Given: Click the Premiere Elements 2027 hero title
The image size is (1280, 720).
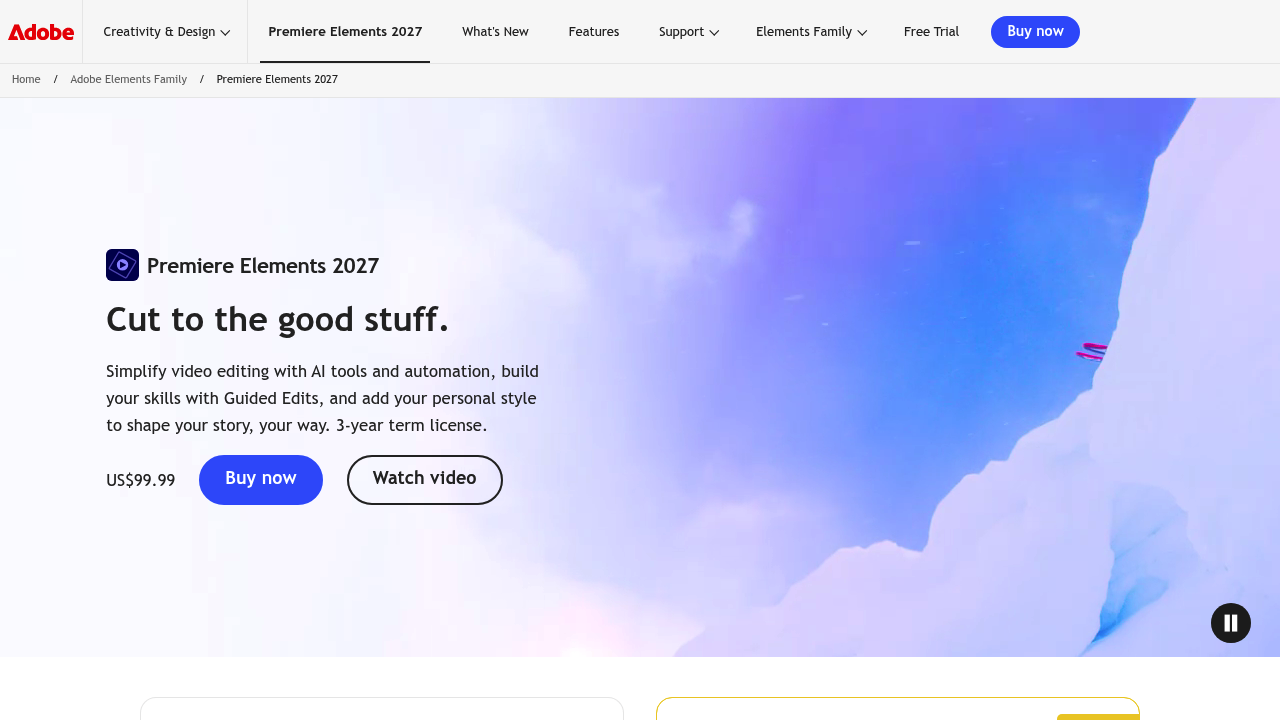Looking at the screenshot, I should tap(263, 266).
